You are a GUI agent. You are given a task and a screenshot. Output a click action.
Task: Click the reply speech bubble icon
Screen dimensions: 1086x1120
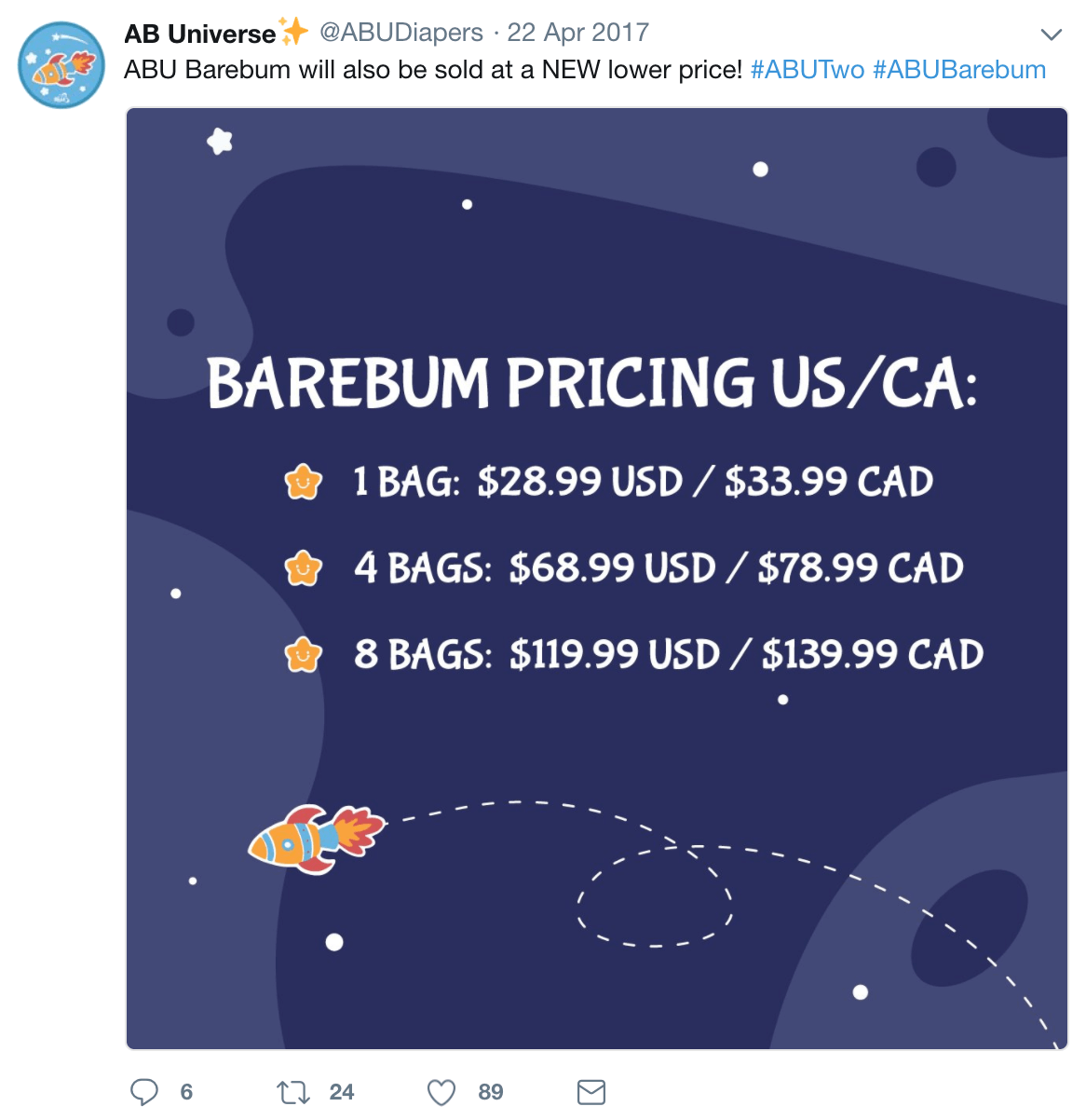pyautogui.click(x=144, y=1092)
